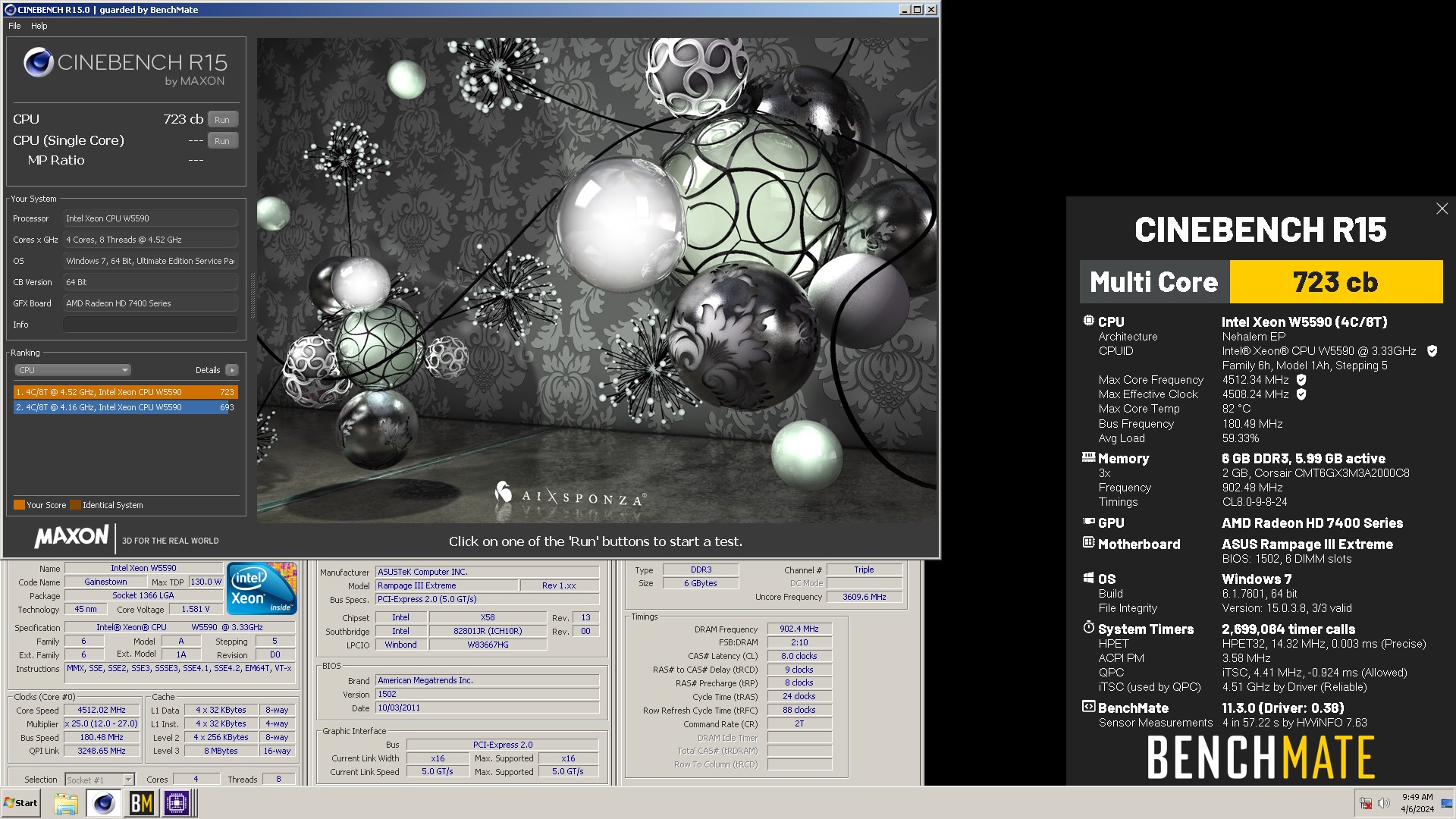Screen dimensions: 1456x819
Task: Click the CAS# Latency 8.0 clocks value
Action: pyautogui.click(x=799, y=656)
